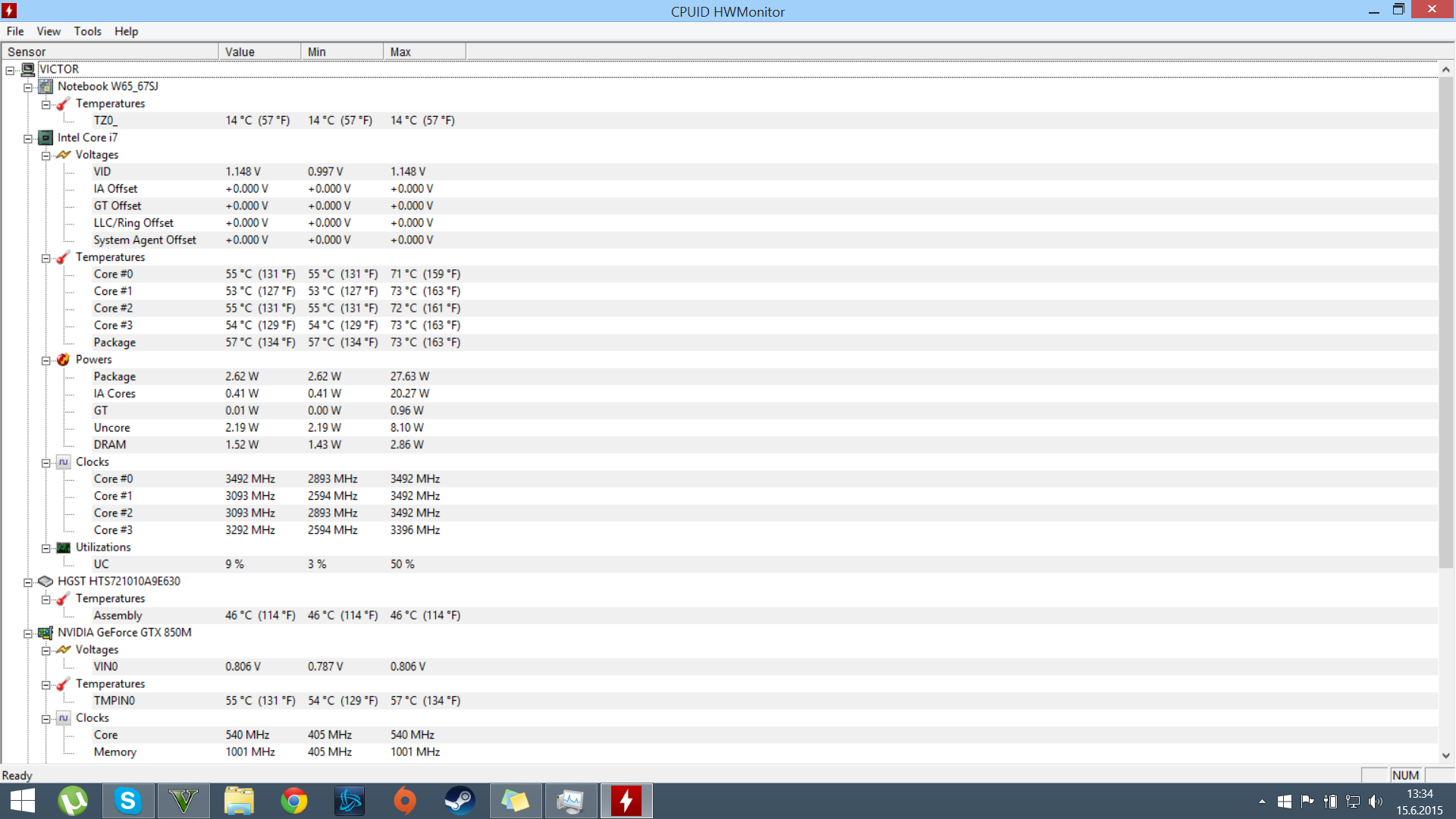Click the Voltages icon under Intel Core i7
The width and height of the screenshot is (1456, 819).
64,155
